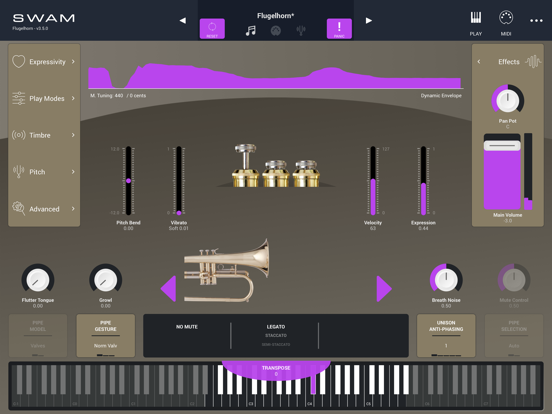Click the Timbre sound-wave icon

pyautogui.click(x=19, y=135)
